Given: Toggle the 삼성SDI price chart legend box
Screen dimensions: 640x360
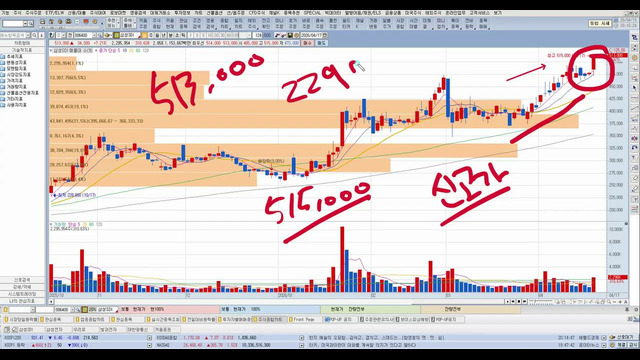Looking at the screenshot, I should tap(51, 51).
